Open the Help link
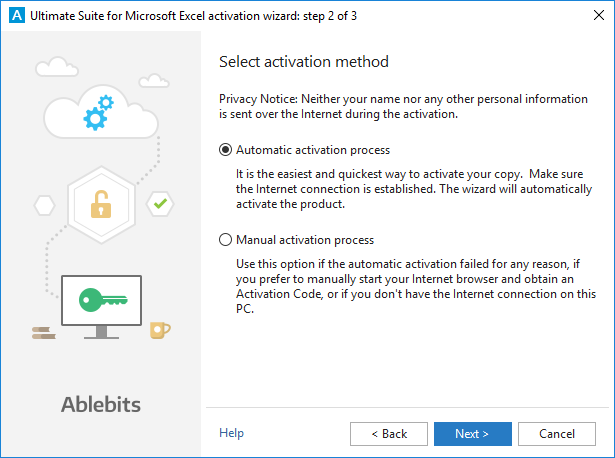The width and height of the screenshot is (615, 458). pyautogui.click(x=231, y=433)
